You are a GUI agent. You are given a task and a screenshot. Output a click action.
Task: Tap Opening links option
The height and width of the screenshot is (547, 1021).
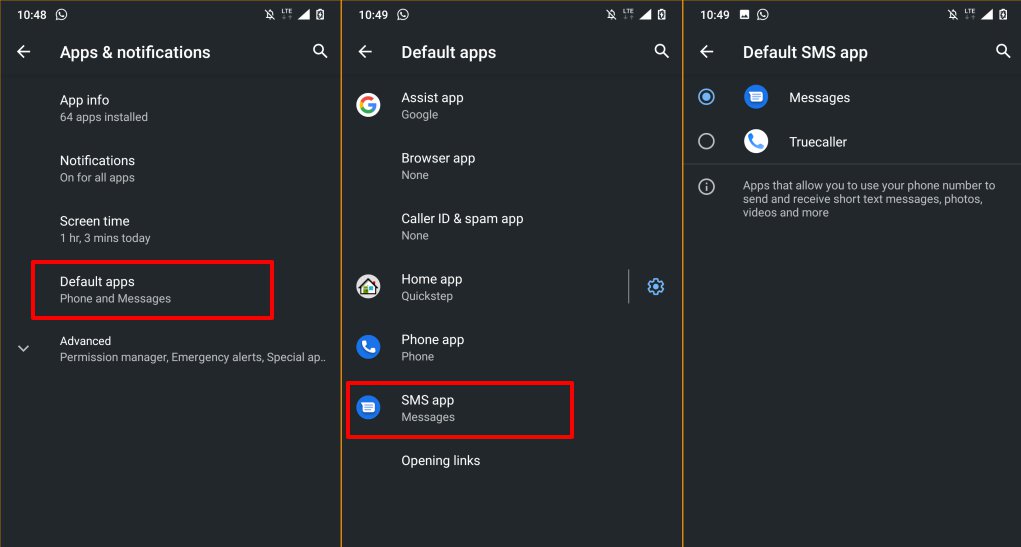pos(440,461)
